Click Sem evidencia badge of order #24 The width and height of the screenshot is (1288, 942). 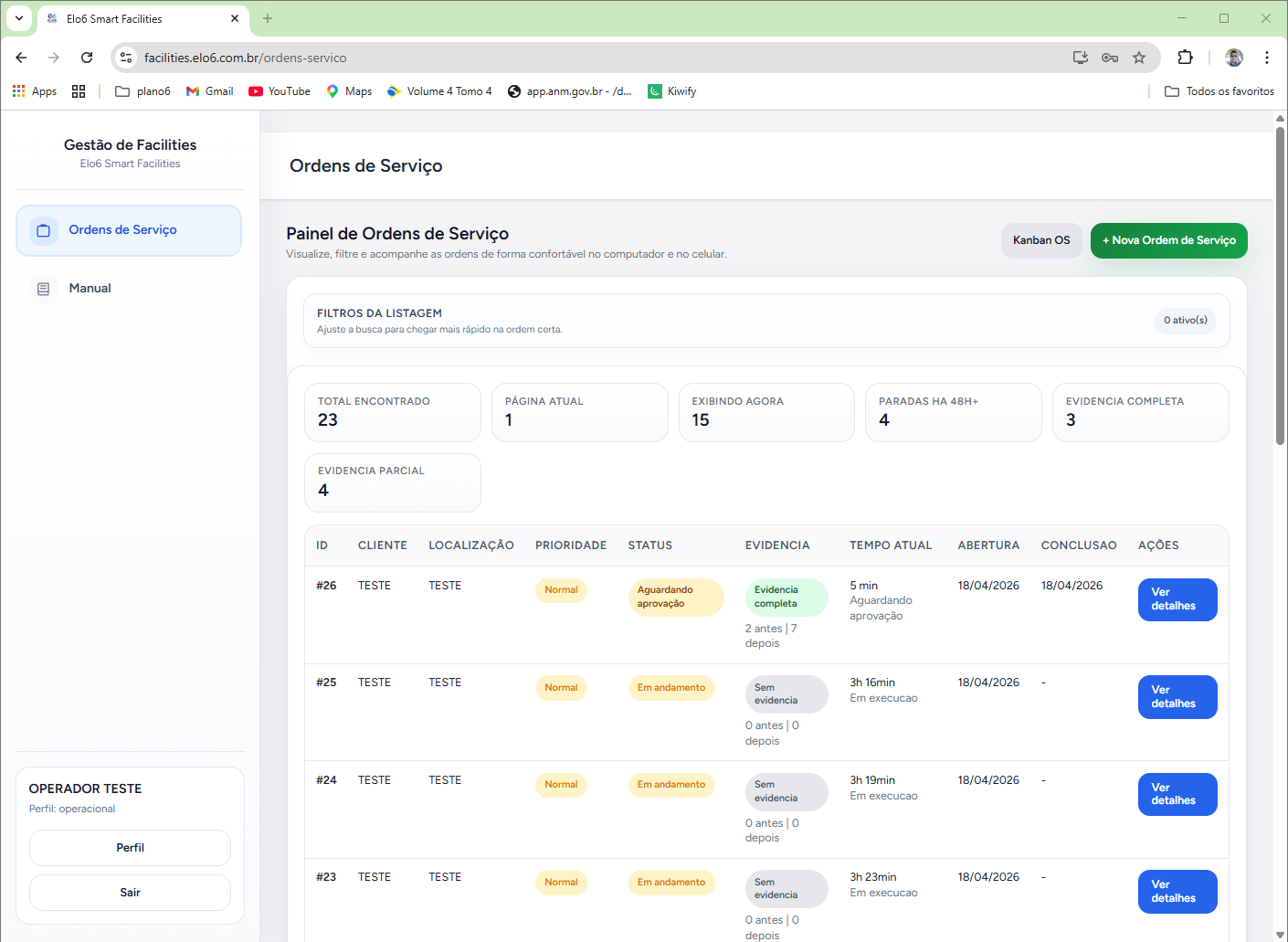pyautogui.click(x=787, y=792)
